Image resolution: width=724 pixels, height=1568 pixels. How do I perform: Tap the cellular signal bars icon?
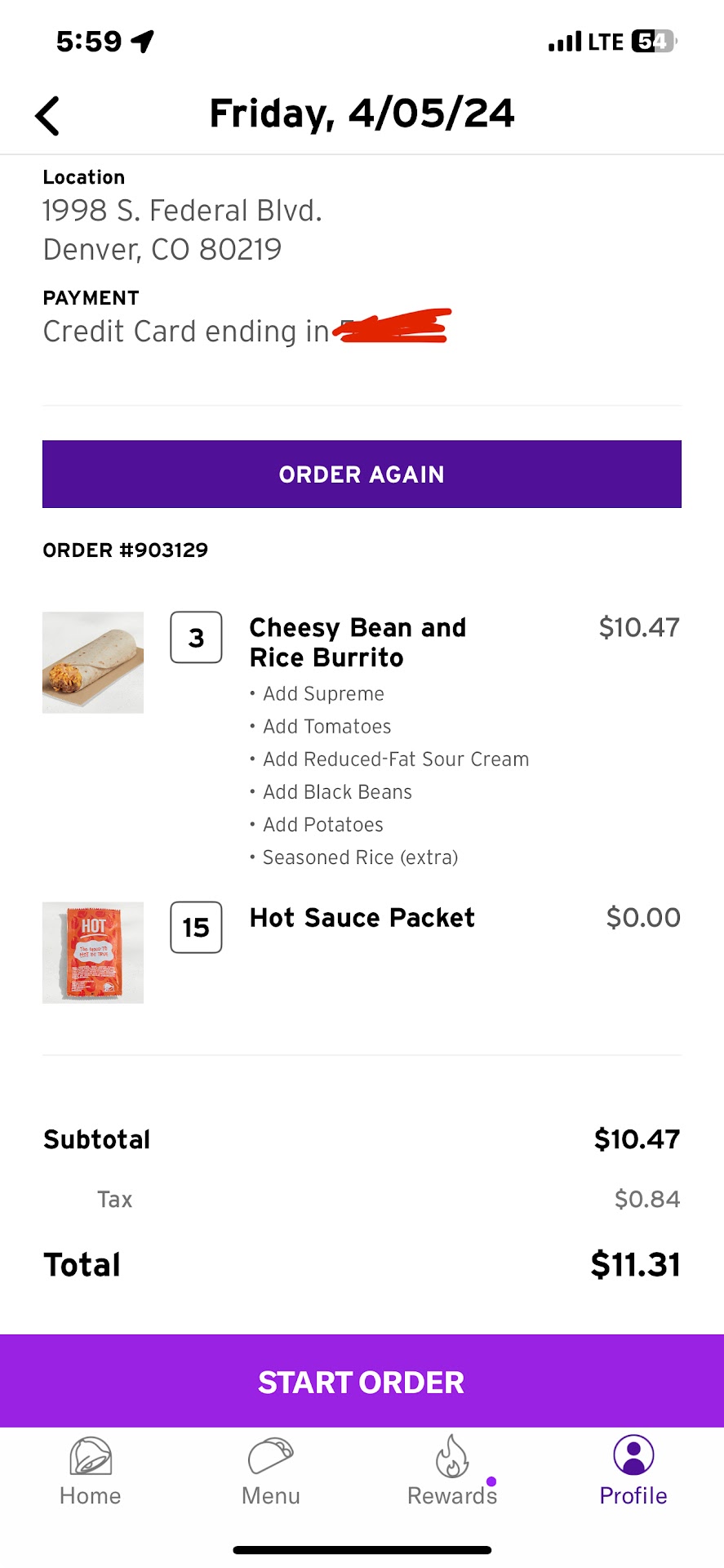point(565,41)
